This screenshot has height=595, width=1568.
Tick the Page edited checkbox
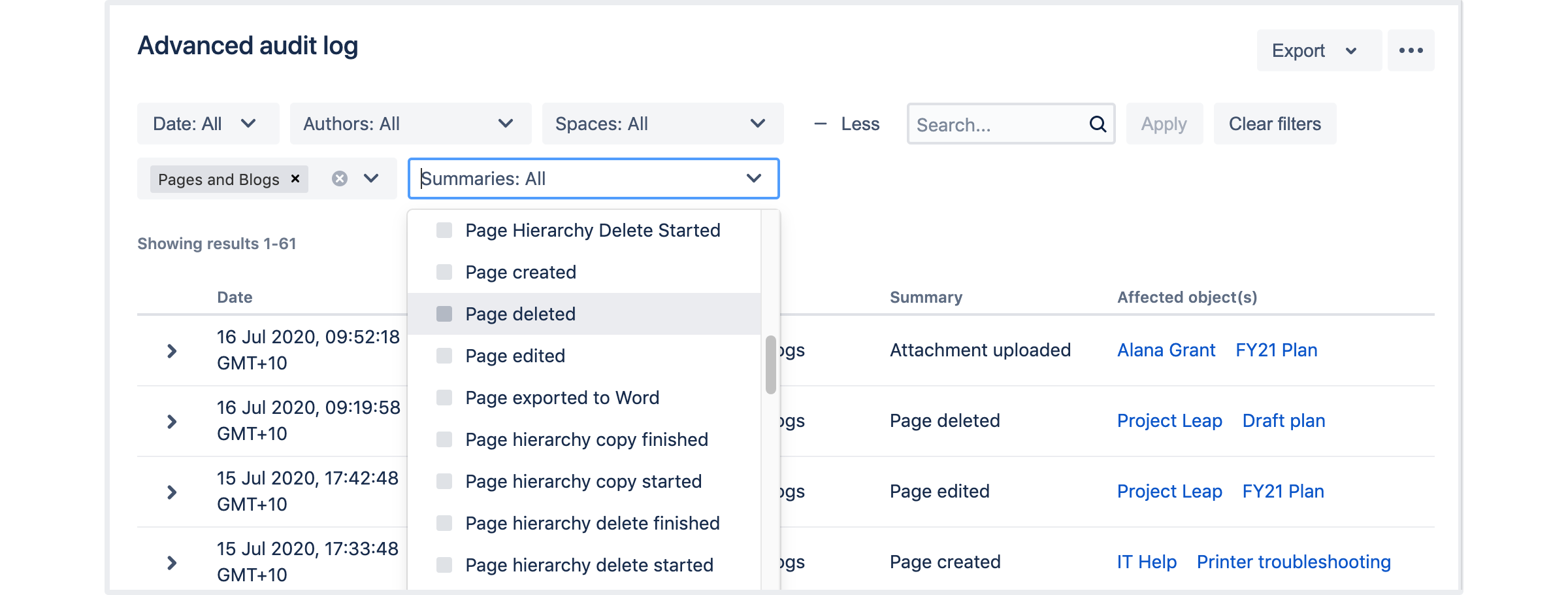444,356
